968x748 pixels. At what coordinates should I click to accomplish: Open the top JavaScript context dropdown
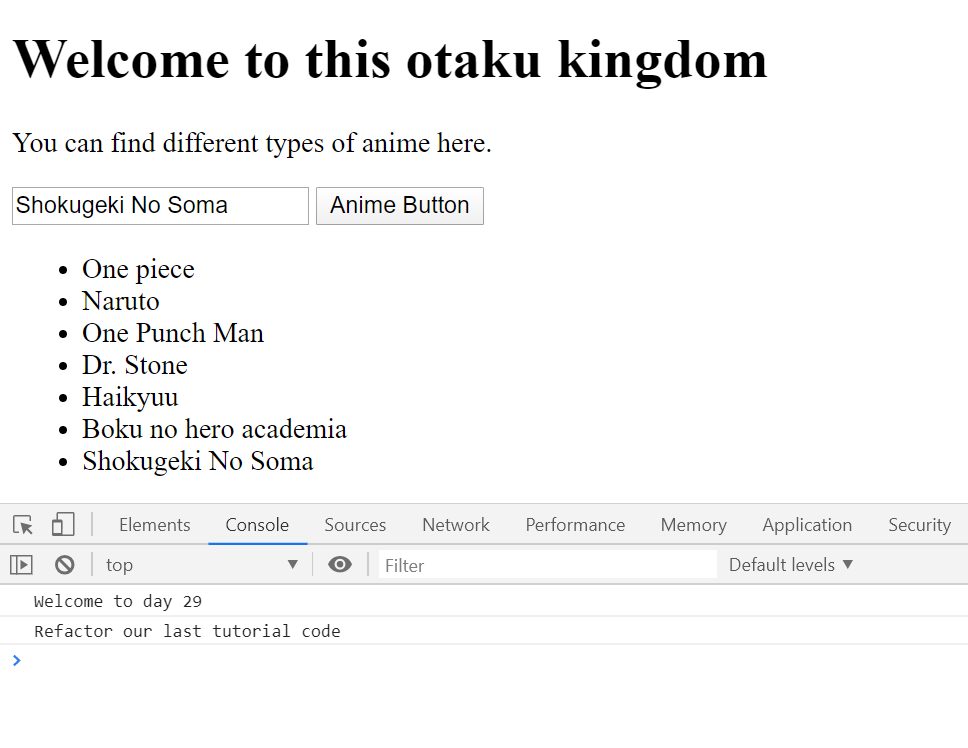point(202,565)
